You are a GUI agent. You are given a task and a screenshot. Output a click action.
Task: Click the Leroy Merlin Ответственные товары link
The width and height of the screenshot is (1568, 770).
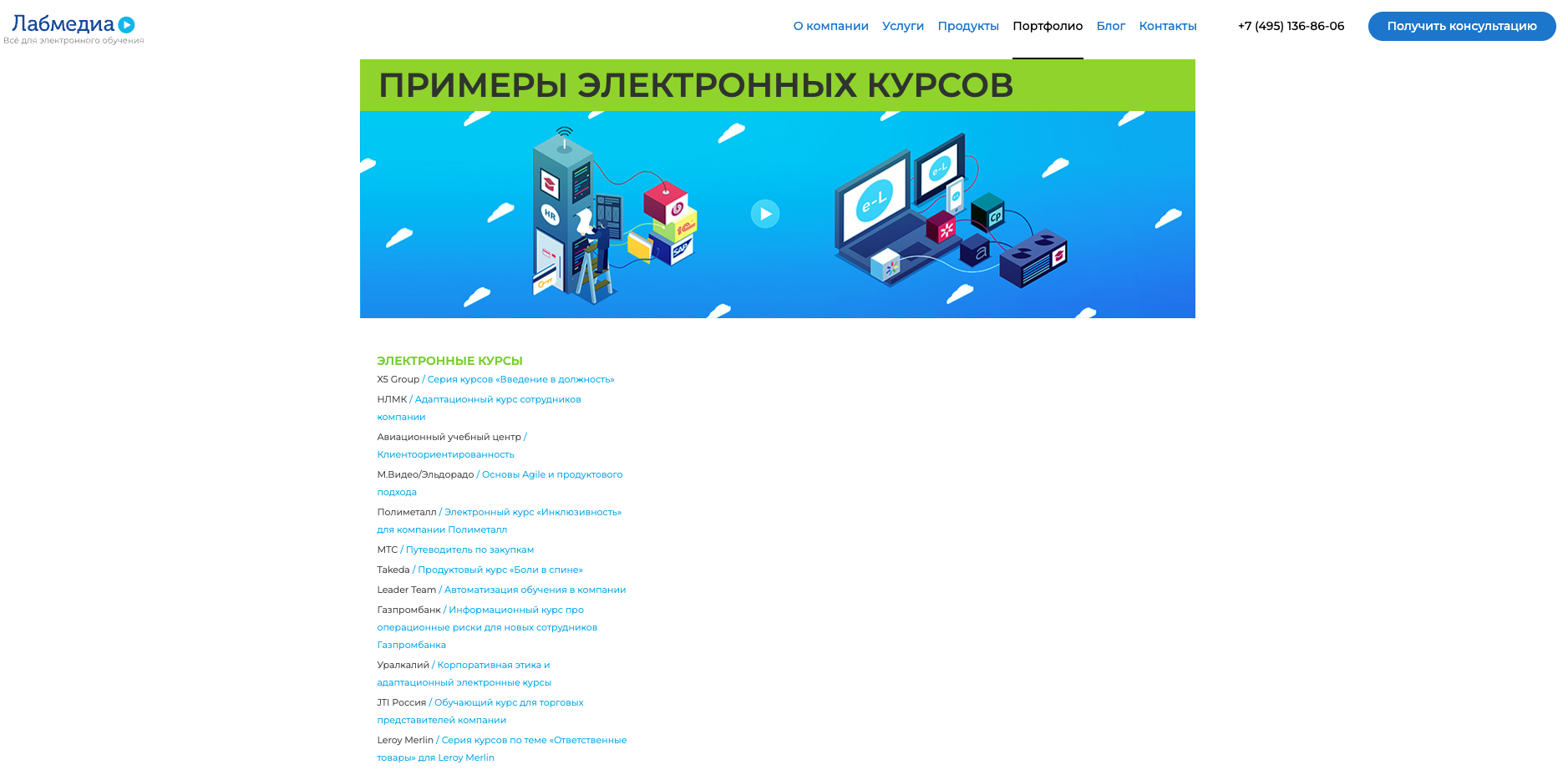pos(532,740)
